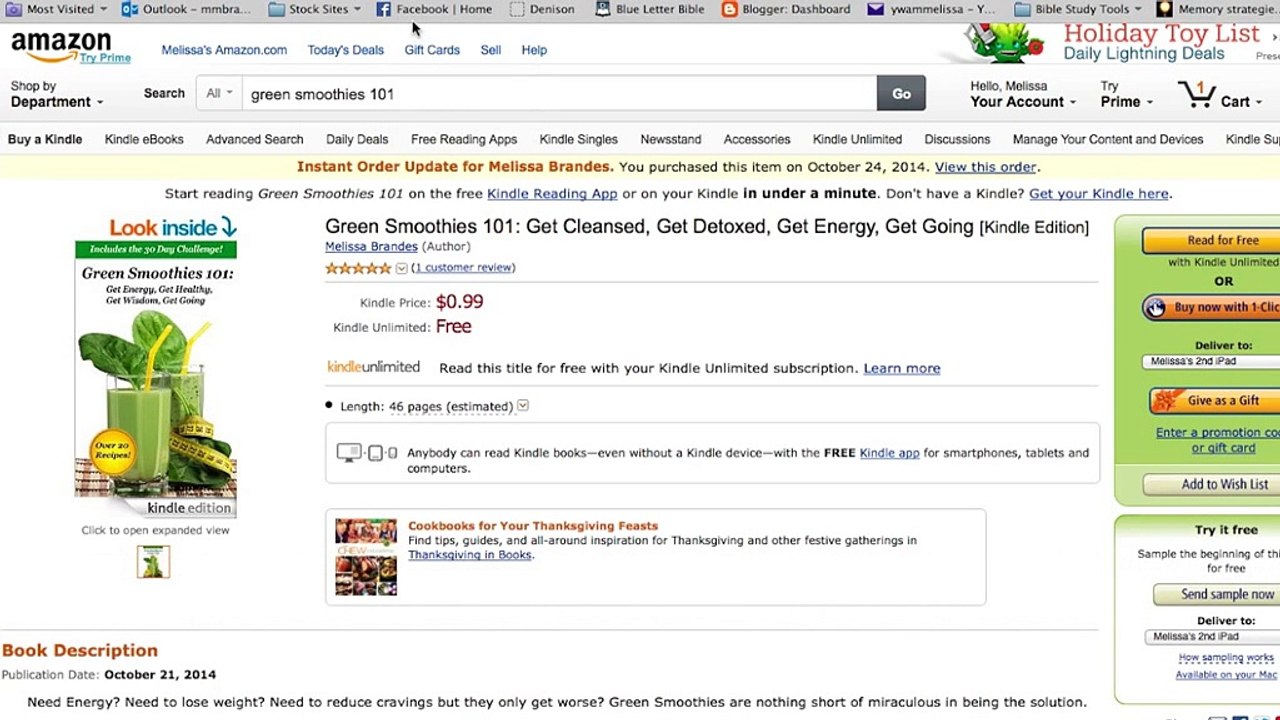
Task: Open the Thanksgiving in Books link
Action: click(x=469, y=555)
